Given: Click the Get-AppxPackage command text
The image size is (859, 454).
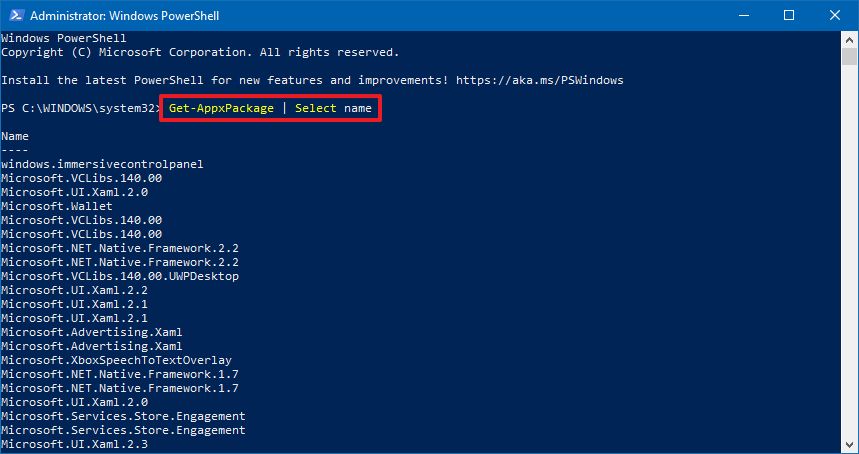Looking at the screenshot, I should pyautogui.click(x=221, y=108).
